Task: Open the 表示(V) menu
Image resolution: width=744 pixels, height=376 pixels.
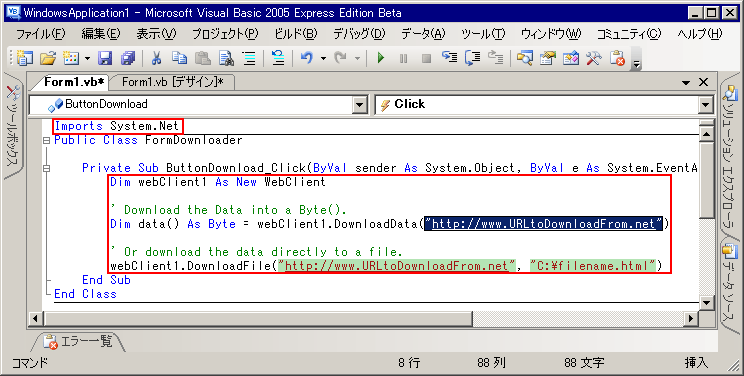Action: tap(156, 34)
